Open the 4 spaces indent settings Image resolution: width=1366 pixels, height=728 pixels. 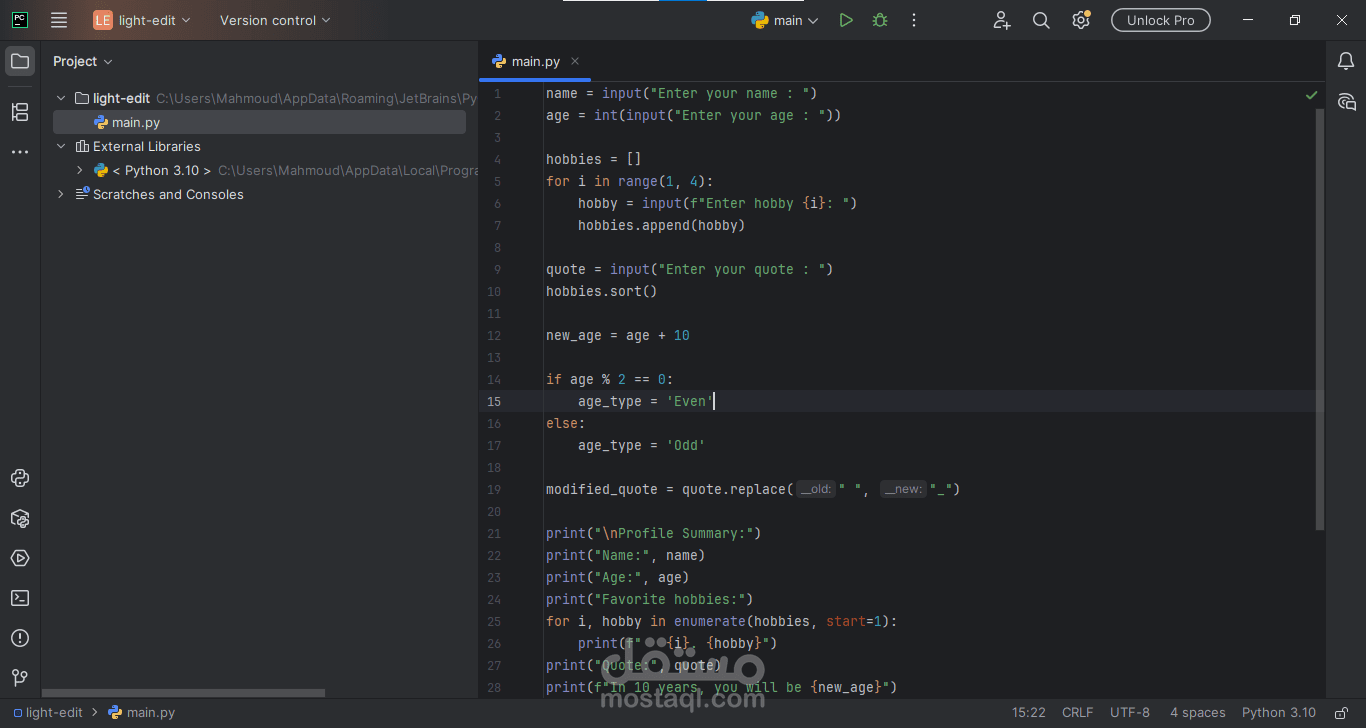point(1197,713)
